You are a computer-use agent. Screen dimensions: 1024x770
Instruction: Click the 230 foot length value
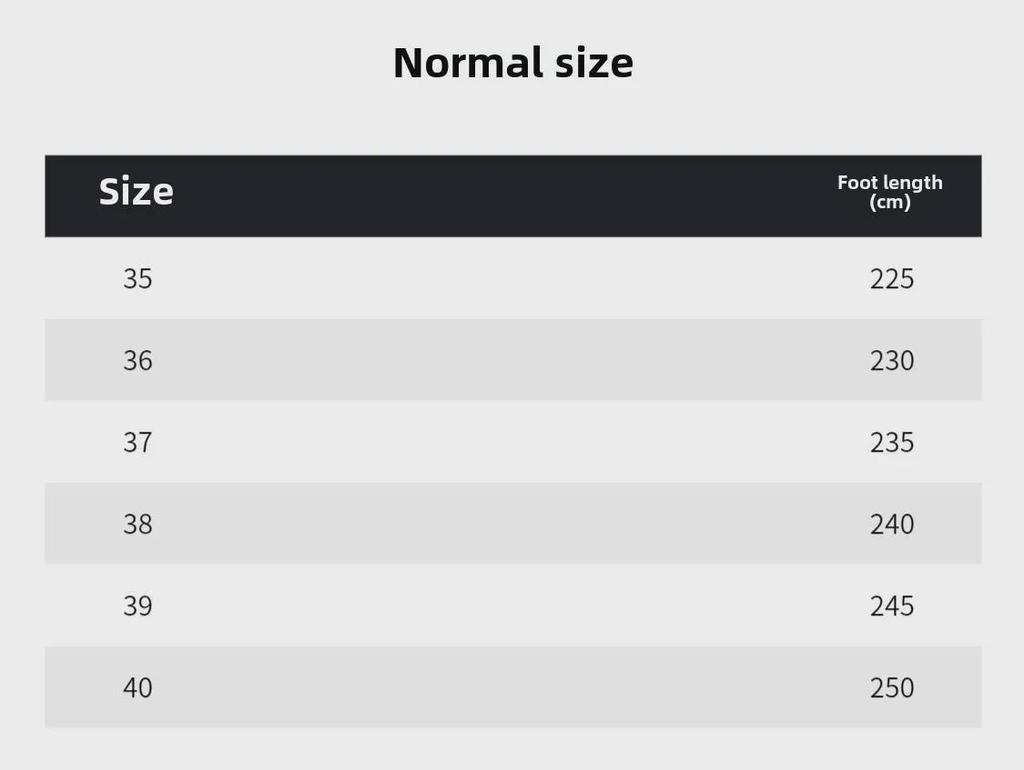(892, 360)
